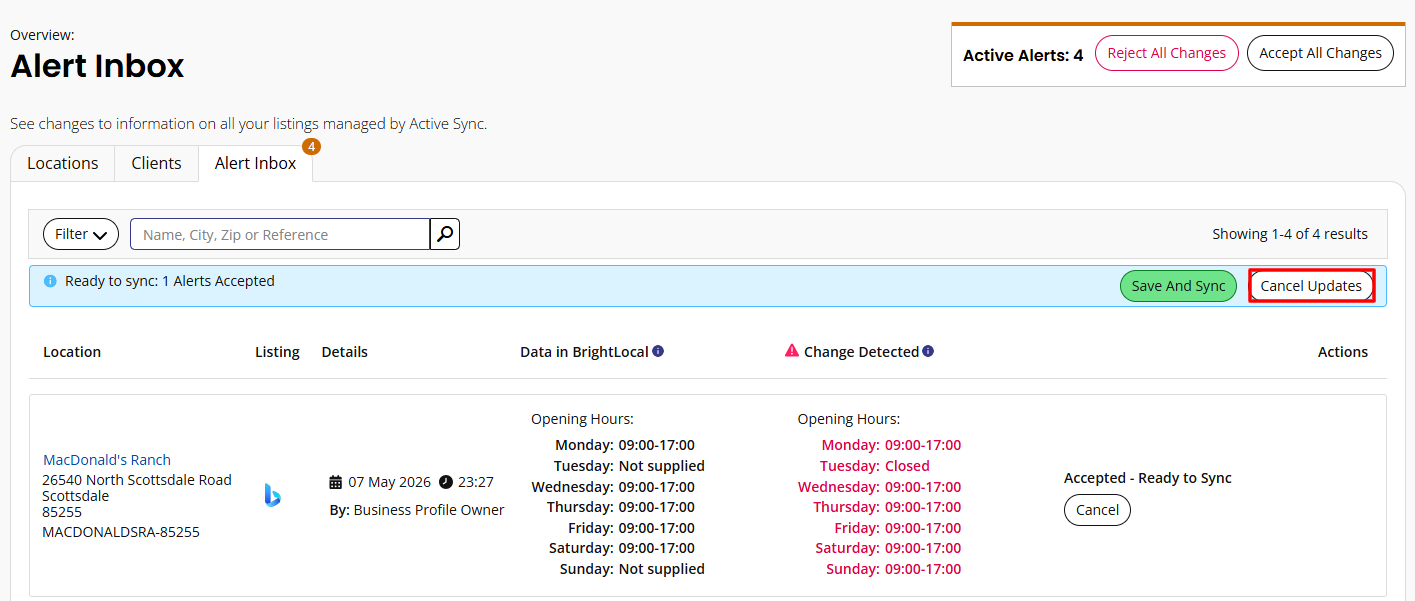Click Save And Sync button

click(x=1178, y=286)
